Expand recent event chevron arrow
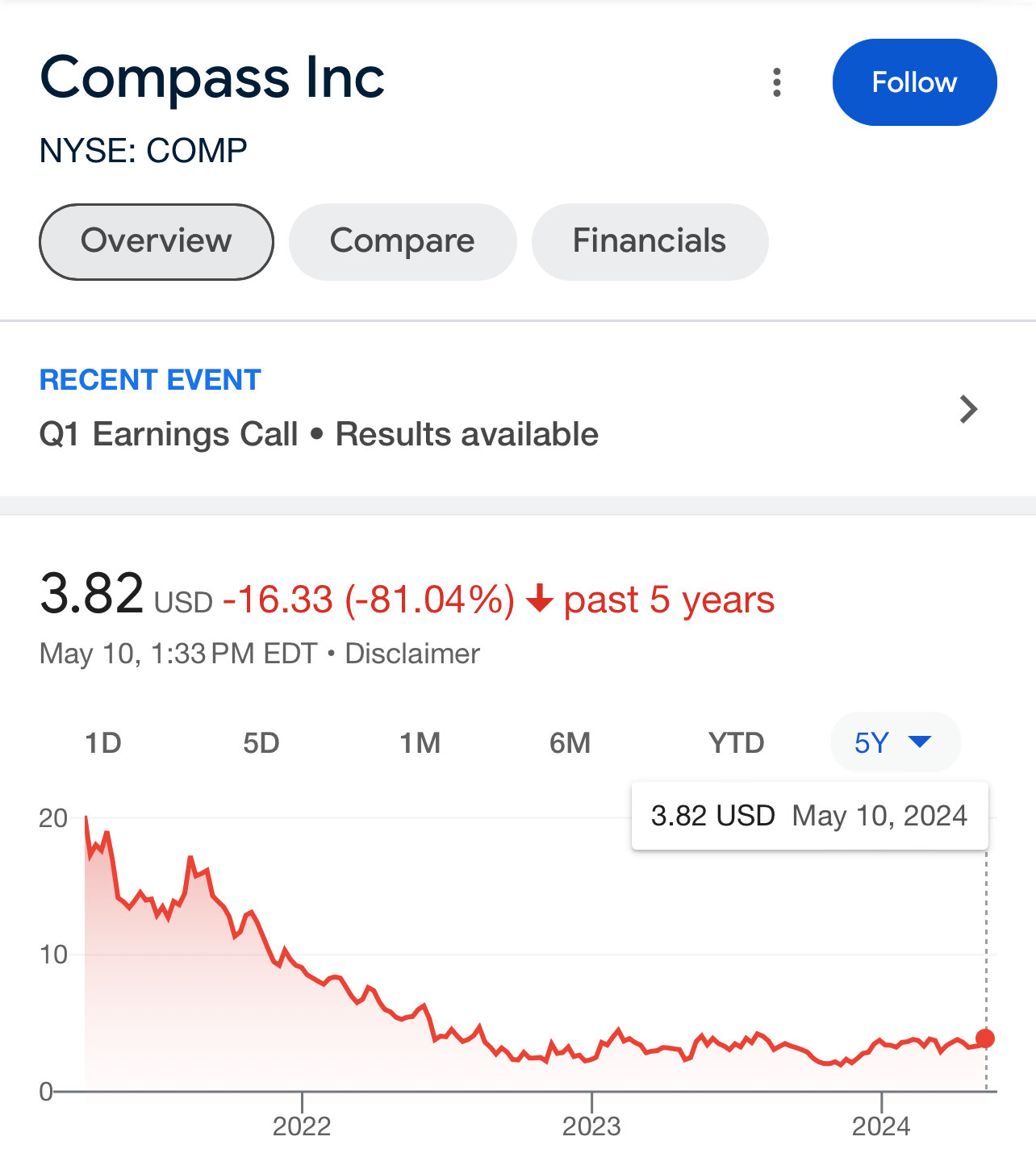The image size is (1036, 1170). [x=968, y=409]
